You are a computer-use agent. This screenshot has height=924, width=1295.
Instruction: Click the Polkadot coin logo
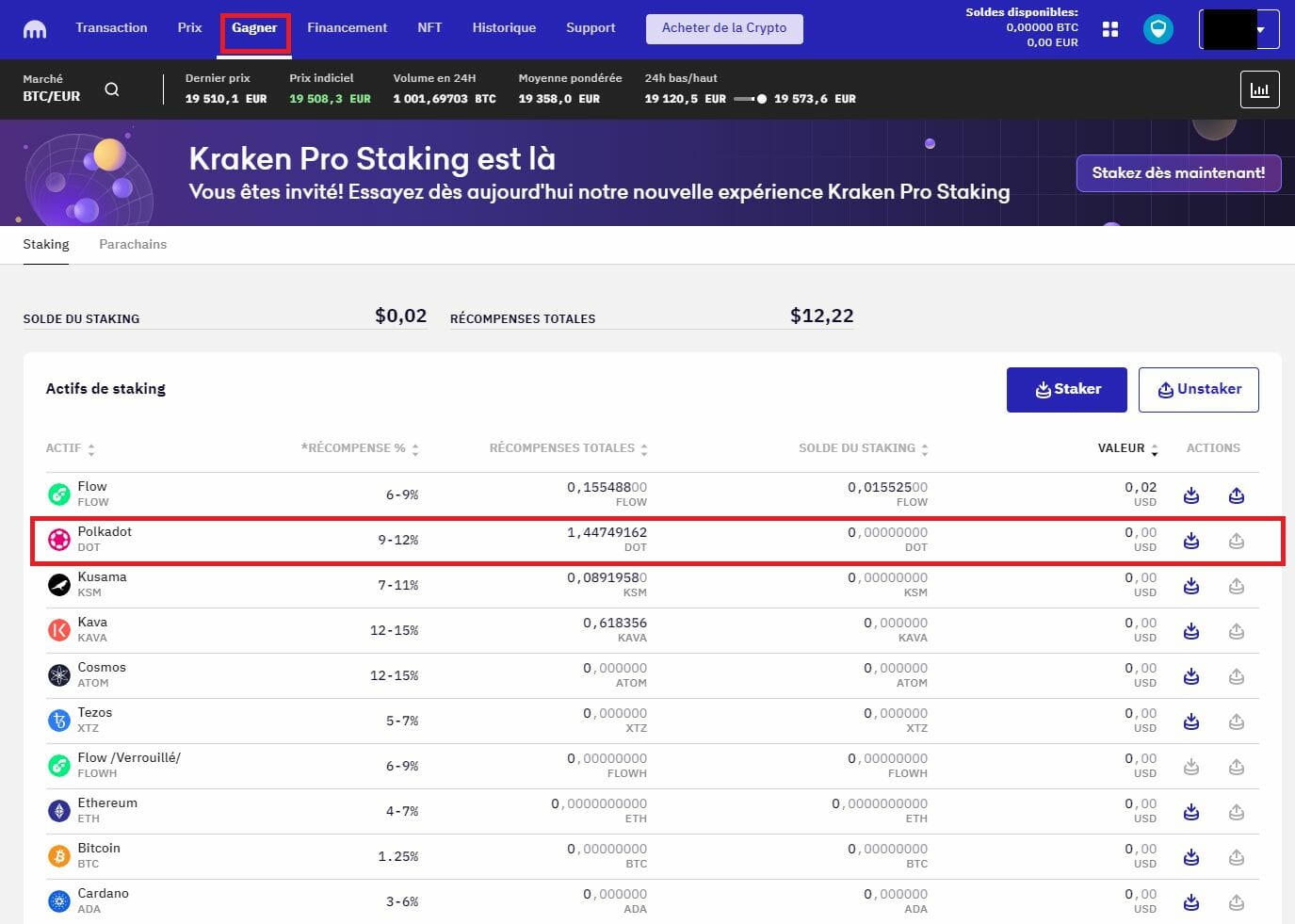coord(59,540)
